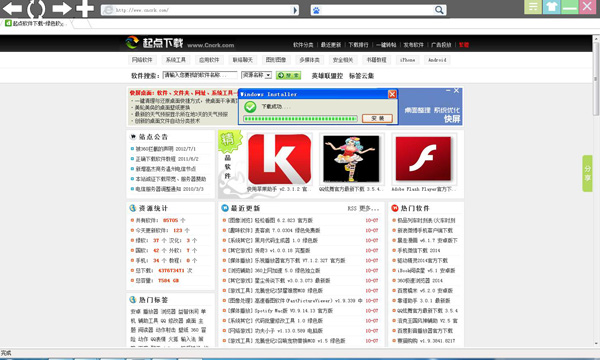Image resolution: width=600 pixels, height=360 pixels.
Task: Open 广告投放 in the top navigation
Action: (441, 45)
